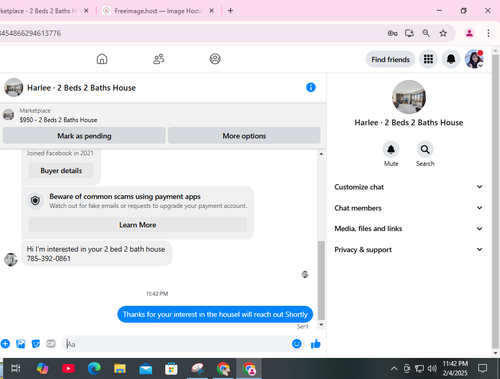Open more actions plus icon
The height and width of the screenshot is (379, 500).
pyautogui.click(x=5, y=344)
